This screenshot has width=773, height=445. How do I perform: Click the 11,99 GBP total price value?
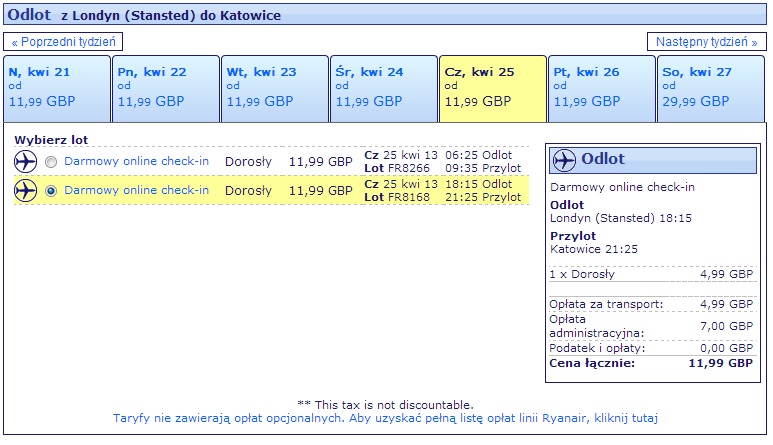pyautogui.click(x=720, y=364)
